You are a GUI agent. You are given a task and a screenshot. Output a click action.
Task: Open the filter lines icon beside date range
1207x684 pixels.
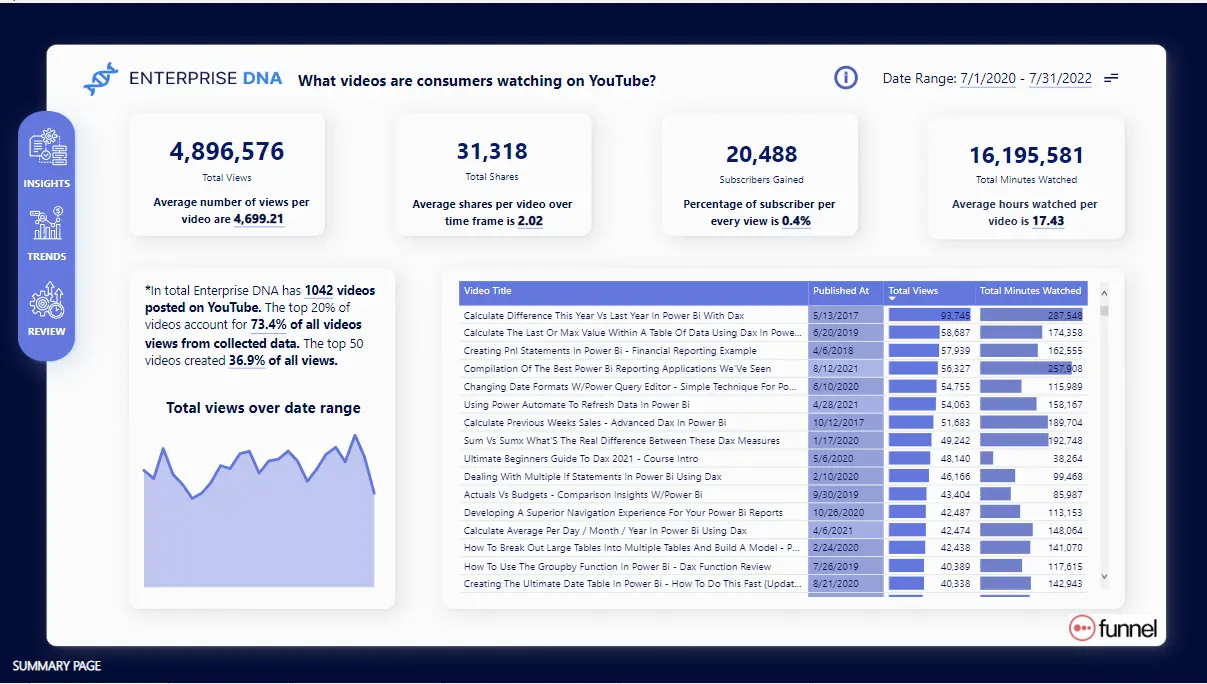coord(1111,78)
